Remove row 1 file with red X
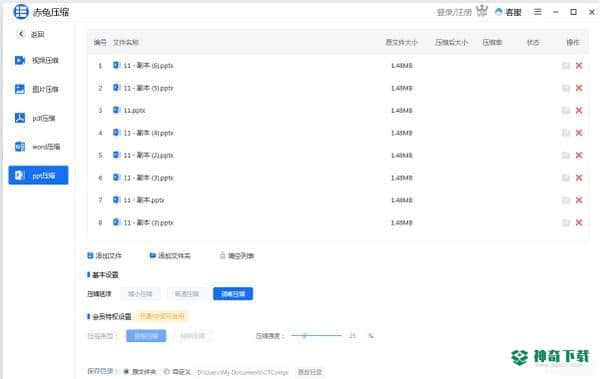 click(x=579, y=65)
